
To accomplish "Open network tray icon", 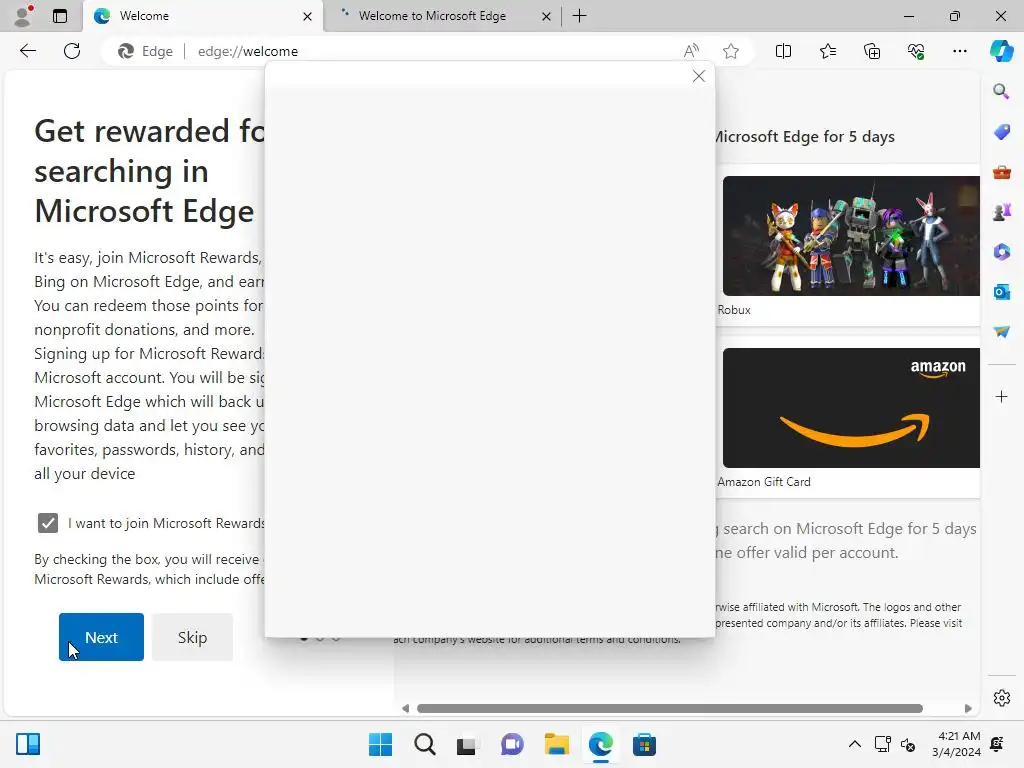I will (882, 744).
